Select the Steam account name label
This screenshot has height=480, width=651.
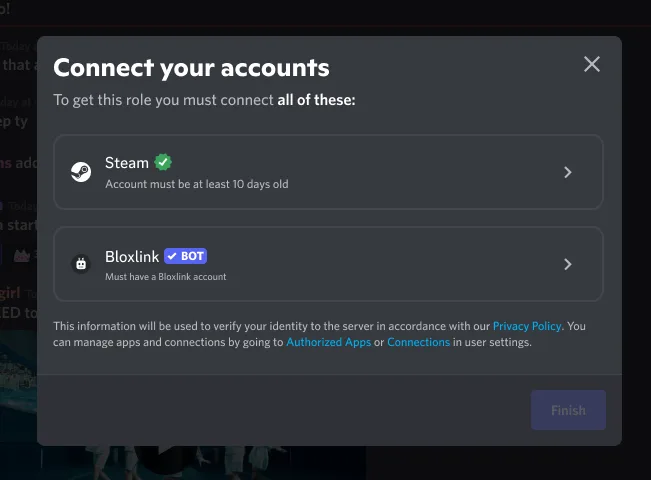127,163
